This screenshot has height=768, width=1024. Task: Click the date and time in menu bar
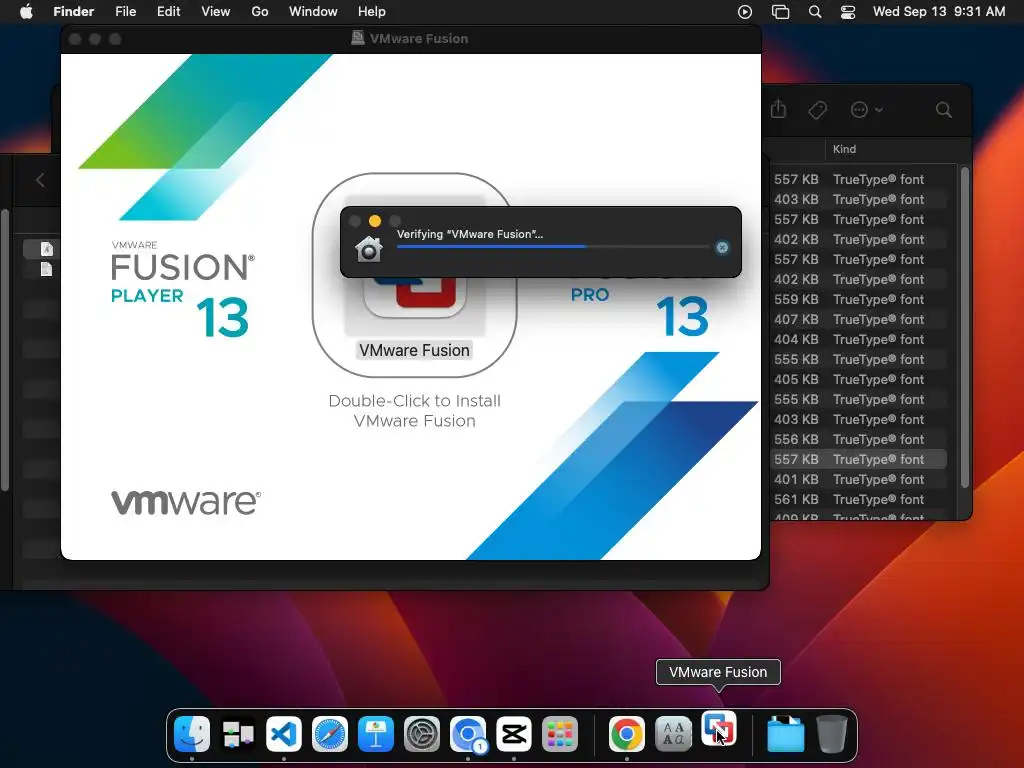[938, 12]
